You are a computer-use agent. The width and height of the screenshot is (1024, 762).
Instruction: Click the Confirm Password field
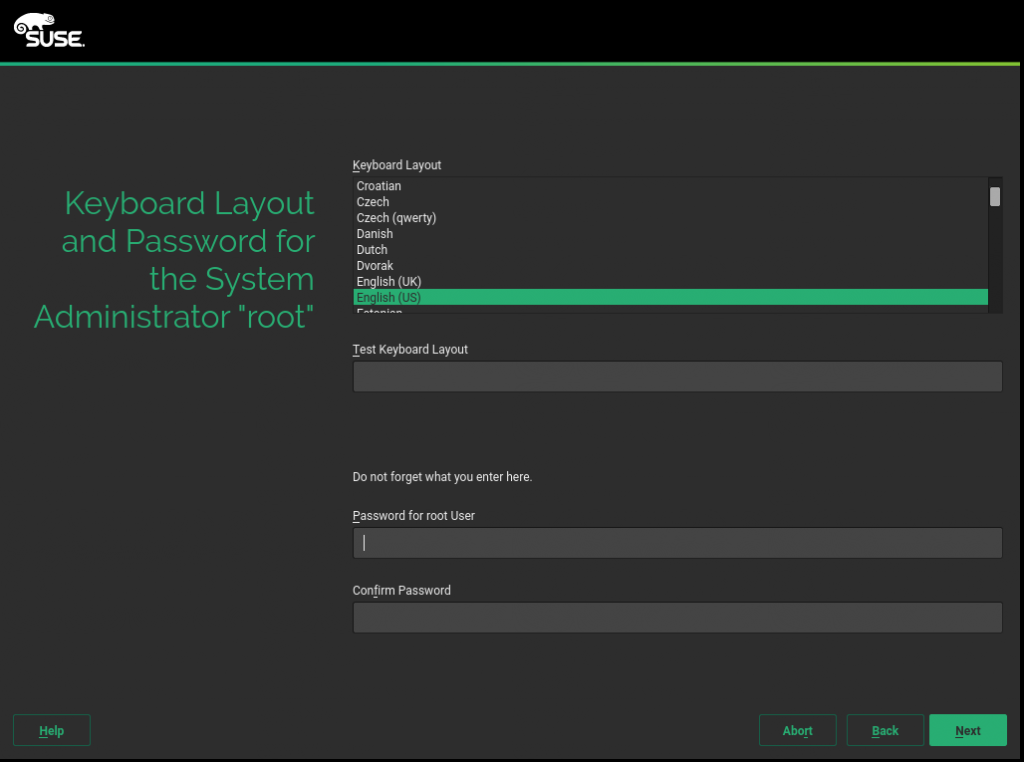677,617
